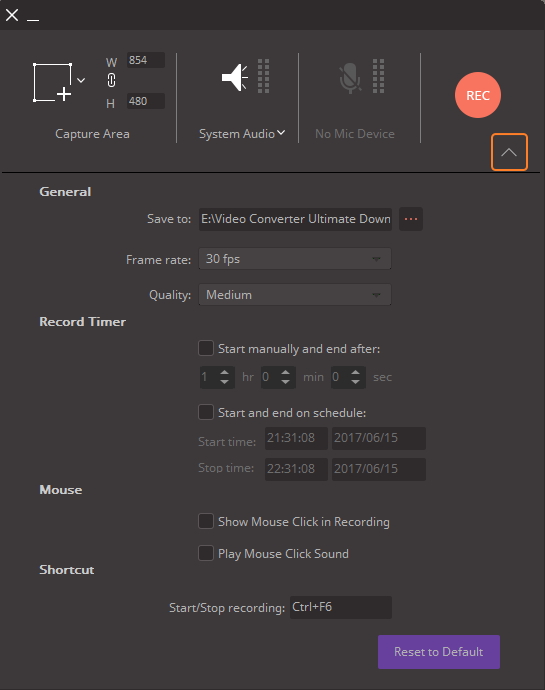Screen dimensions: 545x690
Task: Check Play Mouse Click Sound option
Action: (x=206, y=553)
